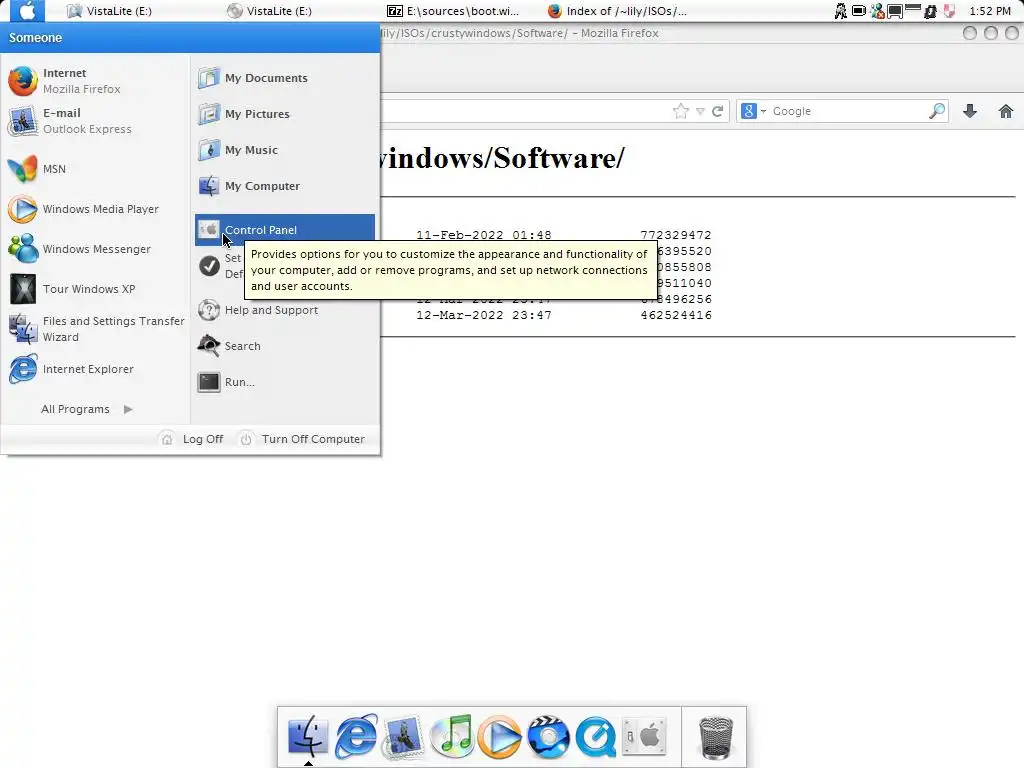
Task: Open Set Program Access and Defaults checkmark icon
Action: pos(210,266)
